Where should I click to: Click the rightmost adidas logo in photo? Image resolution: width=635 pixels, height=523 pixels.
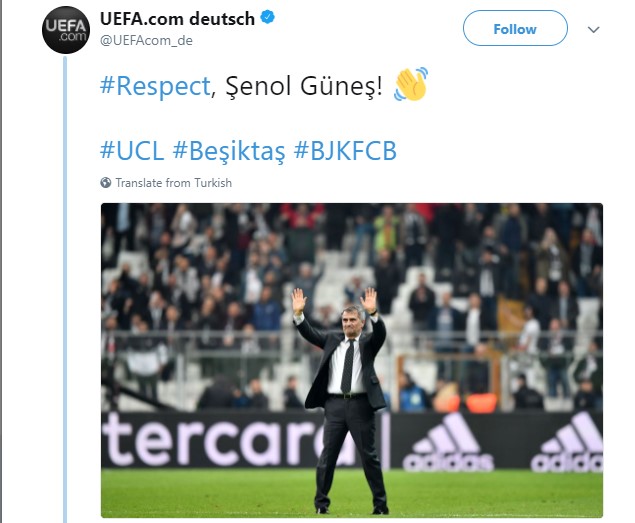(x=568, y=445)
